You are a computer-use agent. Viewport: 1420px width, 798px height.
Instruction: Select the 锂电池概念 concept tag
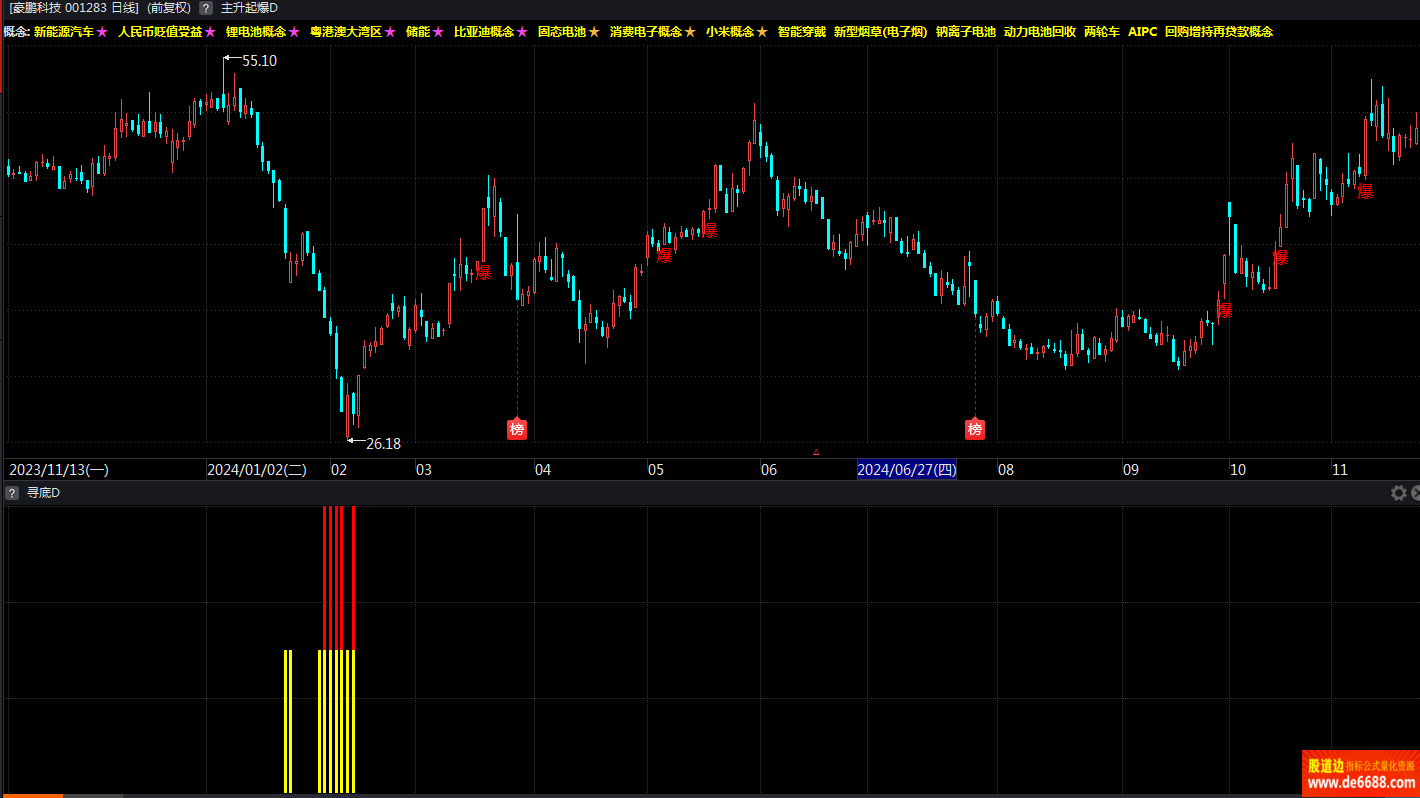255,32
